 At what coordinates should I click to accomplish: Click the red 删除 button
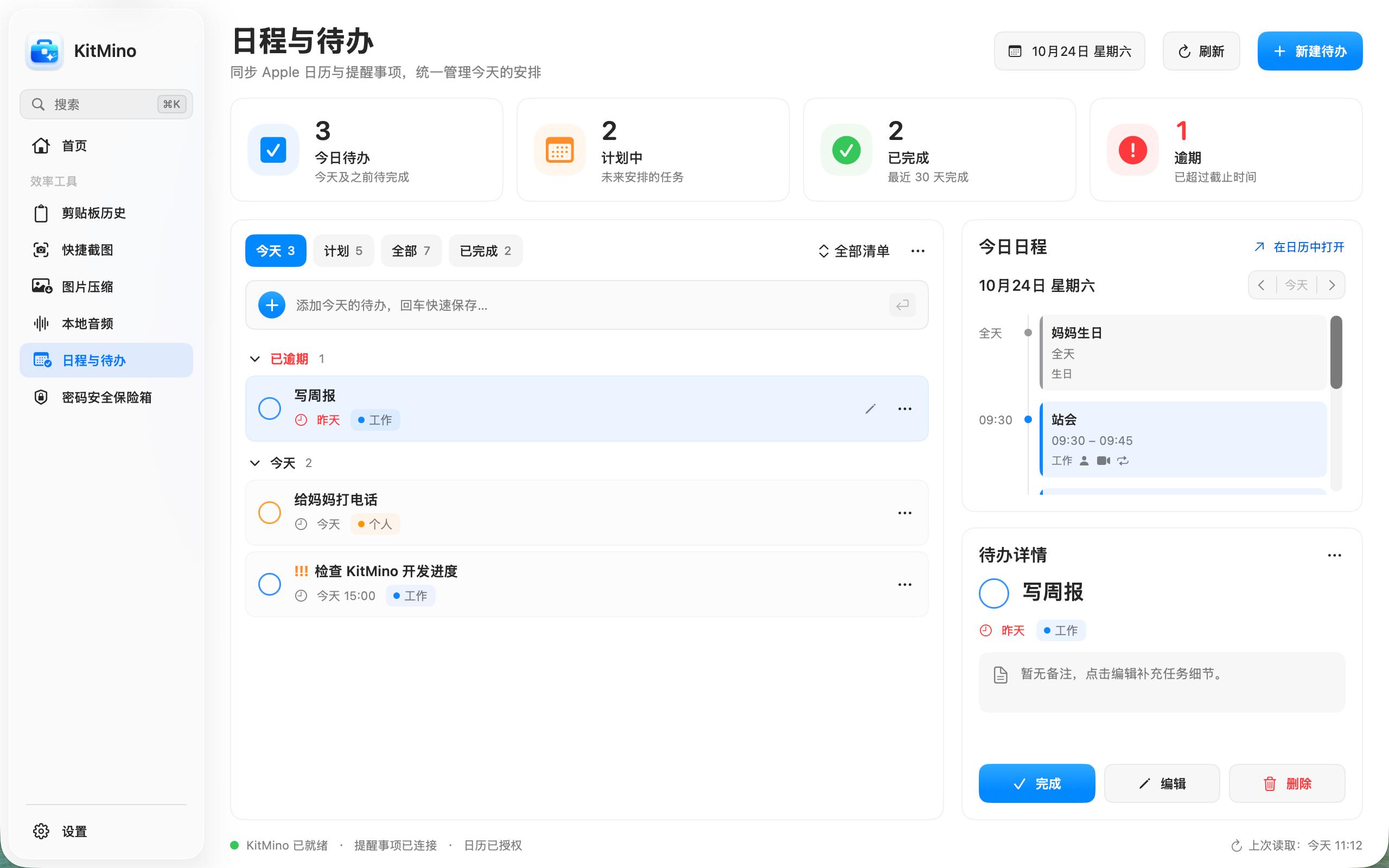click(x=1287, y=783)
